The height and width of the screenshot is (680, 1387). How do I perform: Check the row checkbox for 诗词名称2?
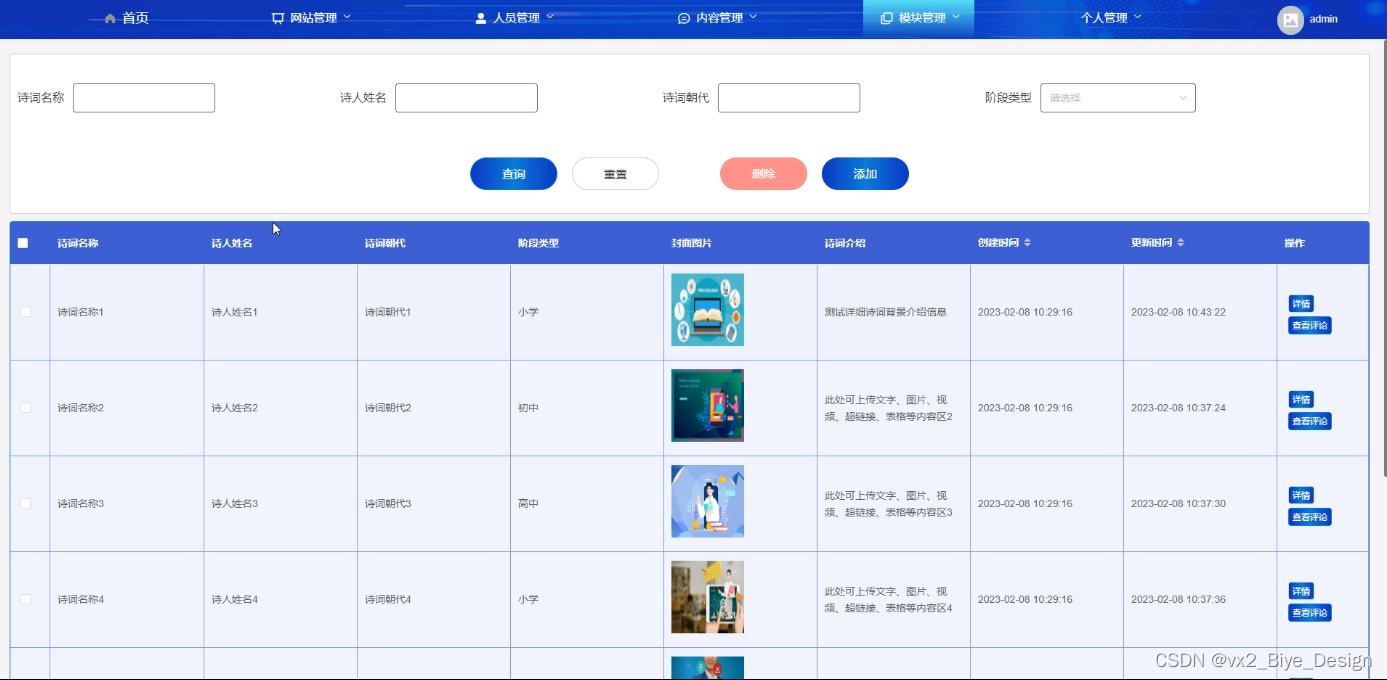point(26,408)
